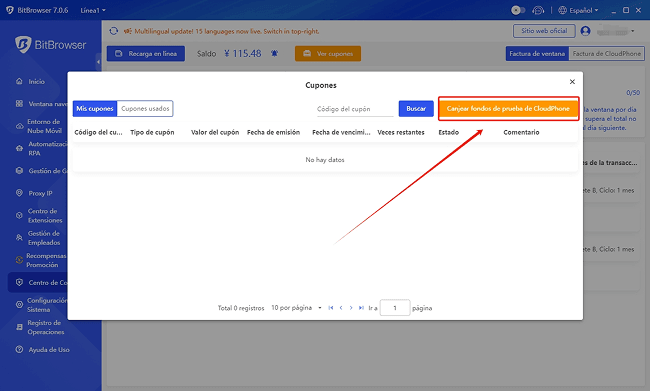Screen dimensions: 650x391
Task: Open the customer support headset icon
Action: pos(538,10)
